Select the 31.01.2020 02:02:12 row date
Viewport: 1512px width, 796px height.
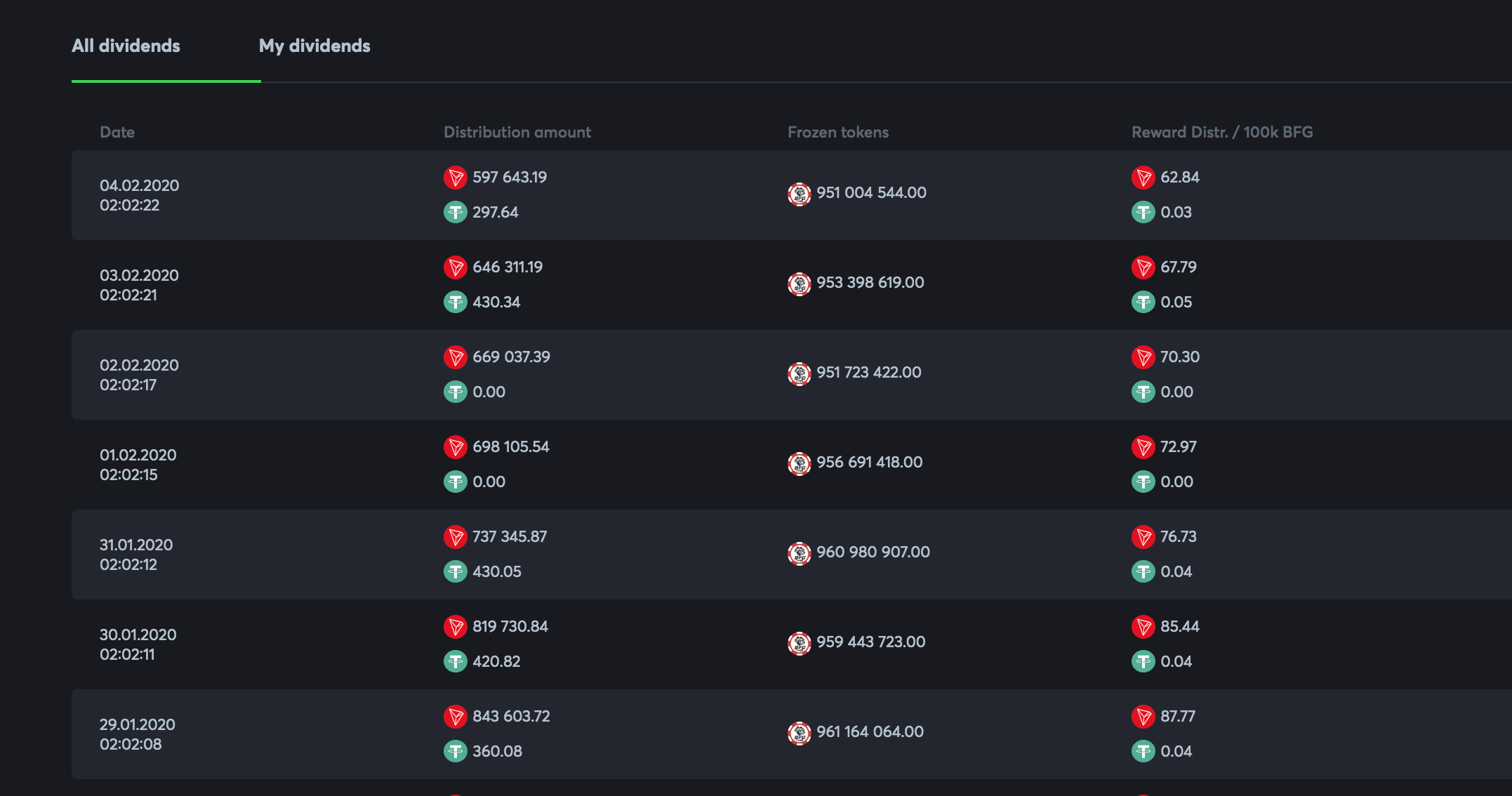(x=136, y=555)
